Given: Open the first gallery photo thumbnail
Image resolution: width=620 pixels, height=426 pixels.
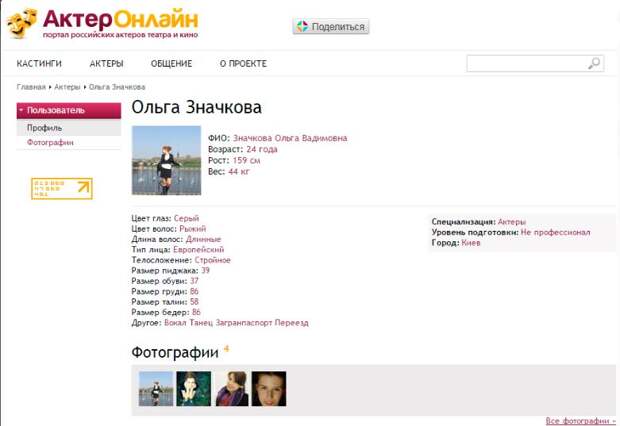Looking at the screenshot, I should tap(156, 389).
